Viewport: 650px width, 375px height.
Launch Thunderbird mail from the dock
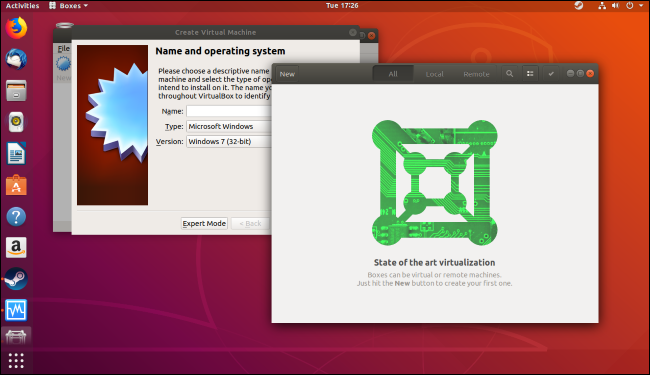(x=16, y=59)
